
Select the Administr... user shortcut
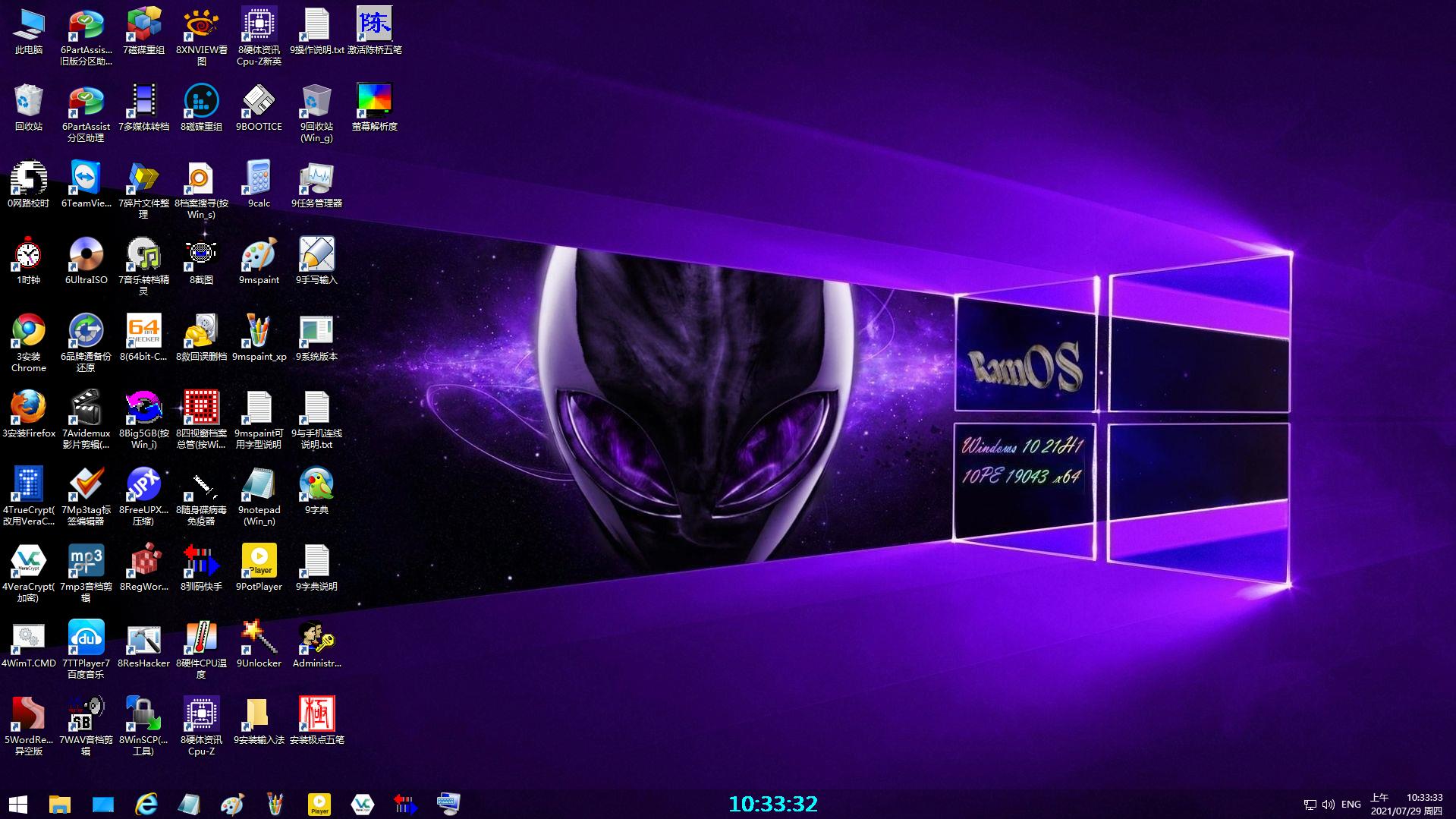tap(317, 645)
